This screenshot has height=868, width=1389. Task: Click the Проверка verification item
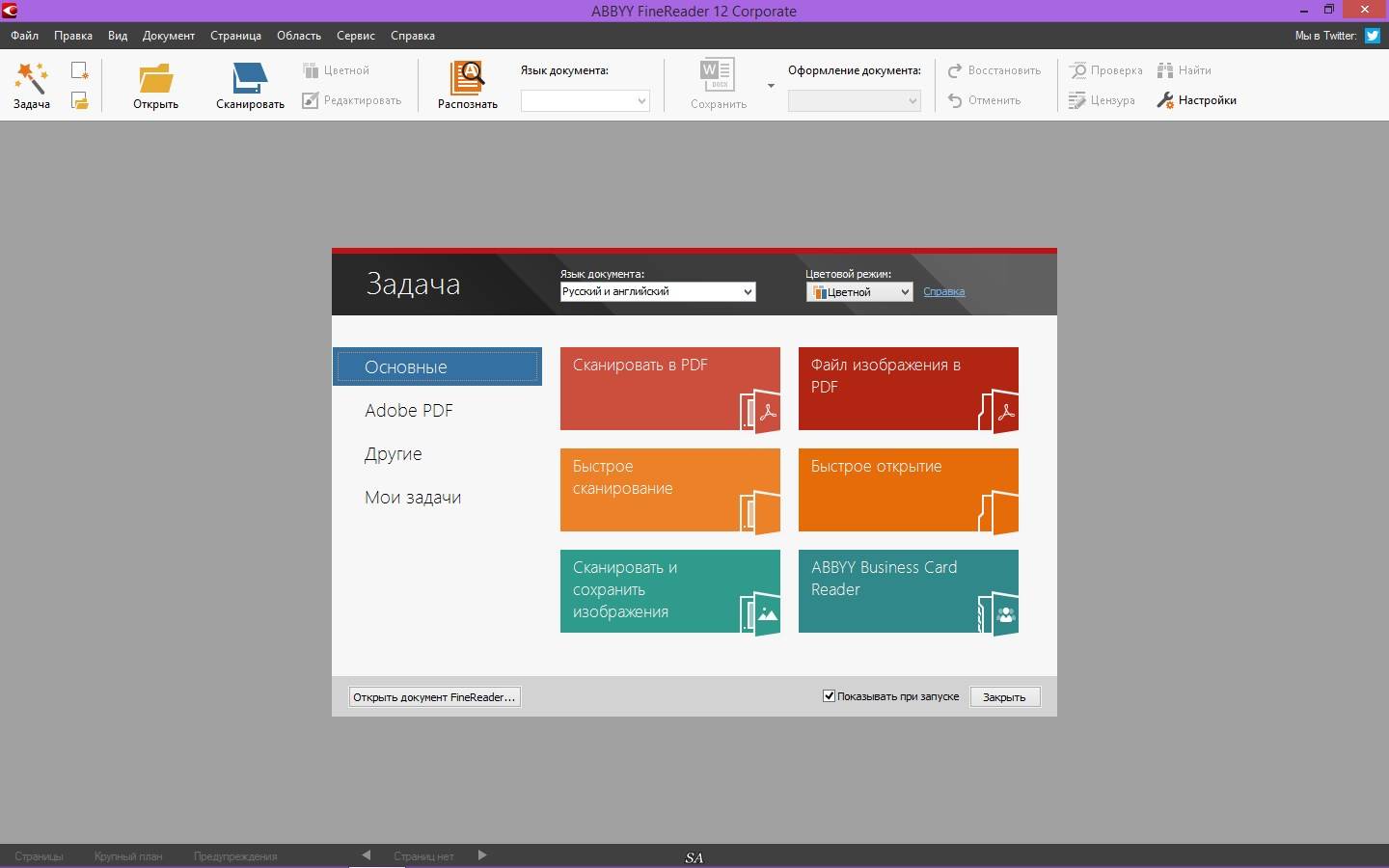pyautogui.click(x=1106, y=70)
